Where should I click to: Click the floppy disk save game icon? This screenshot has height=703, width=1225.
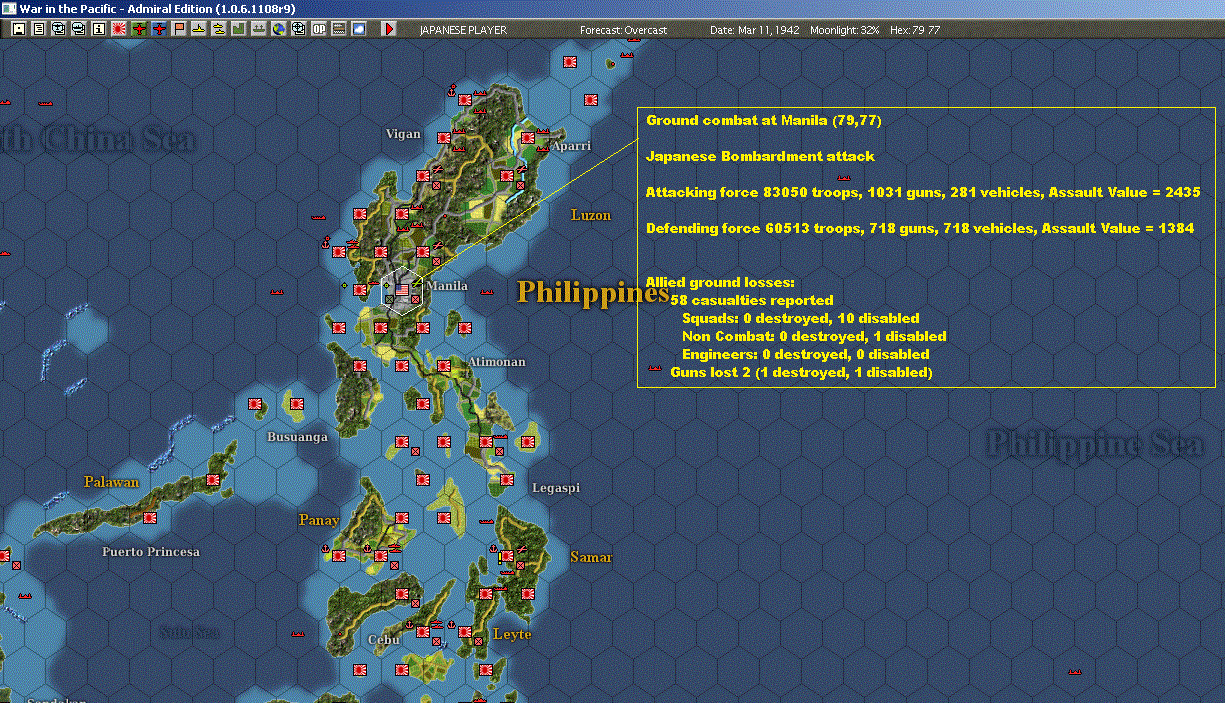coord(19,29)
